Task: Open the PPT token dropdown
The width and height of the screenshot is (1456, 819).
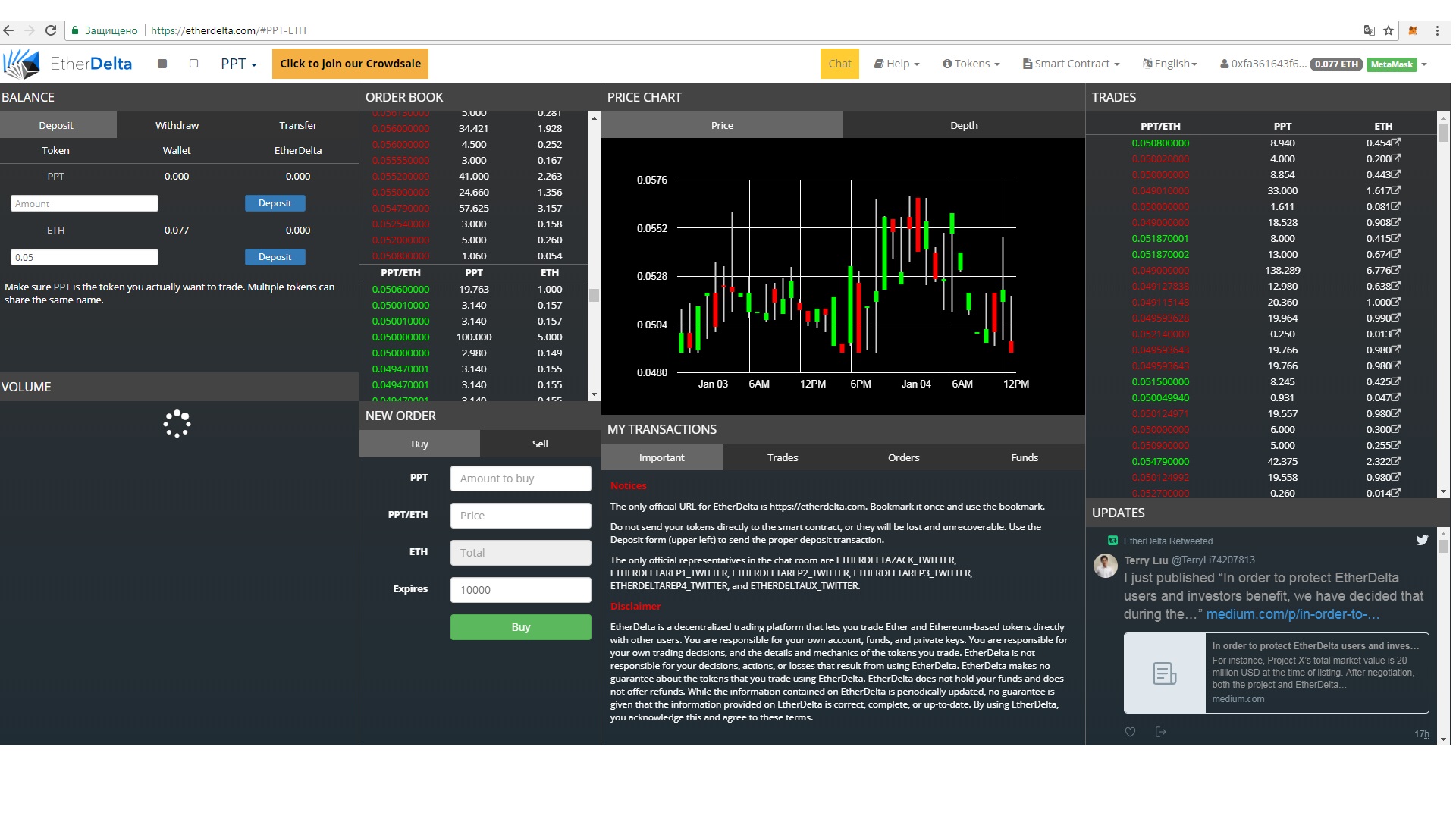Action: 238,64
